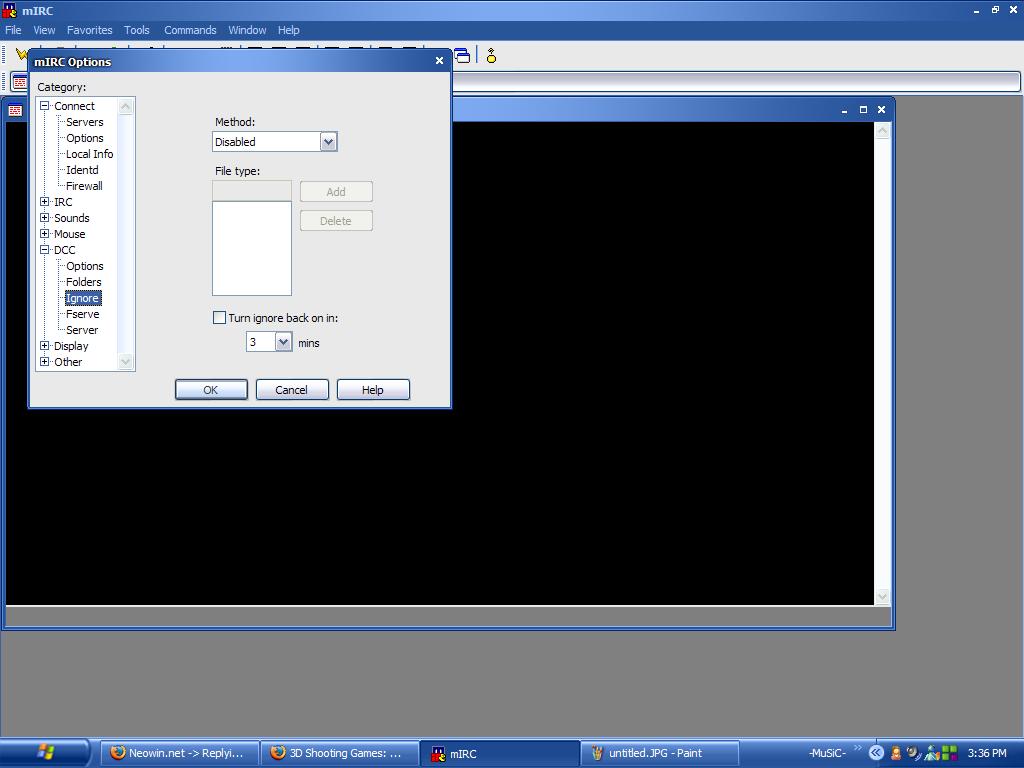Open the mins dropdown showing 3

coord(283,341)
